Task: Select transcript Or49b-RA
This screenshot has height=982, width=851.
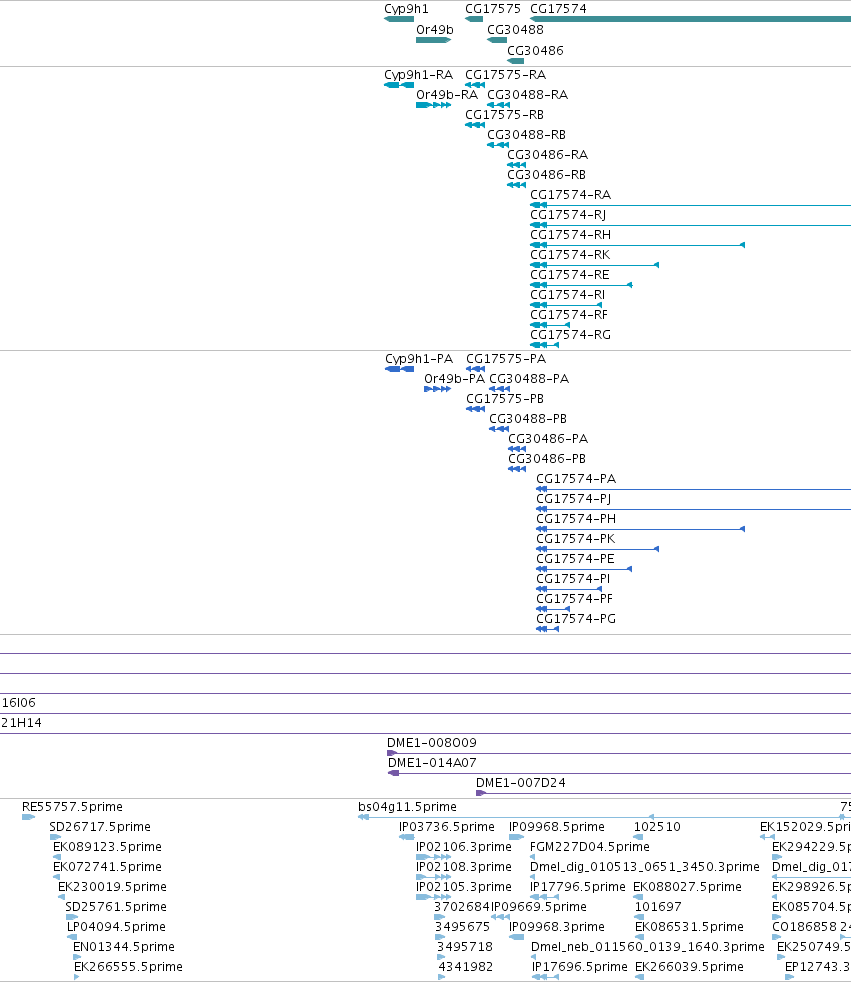Action: pyautogui.click(x=433, y=105)
